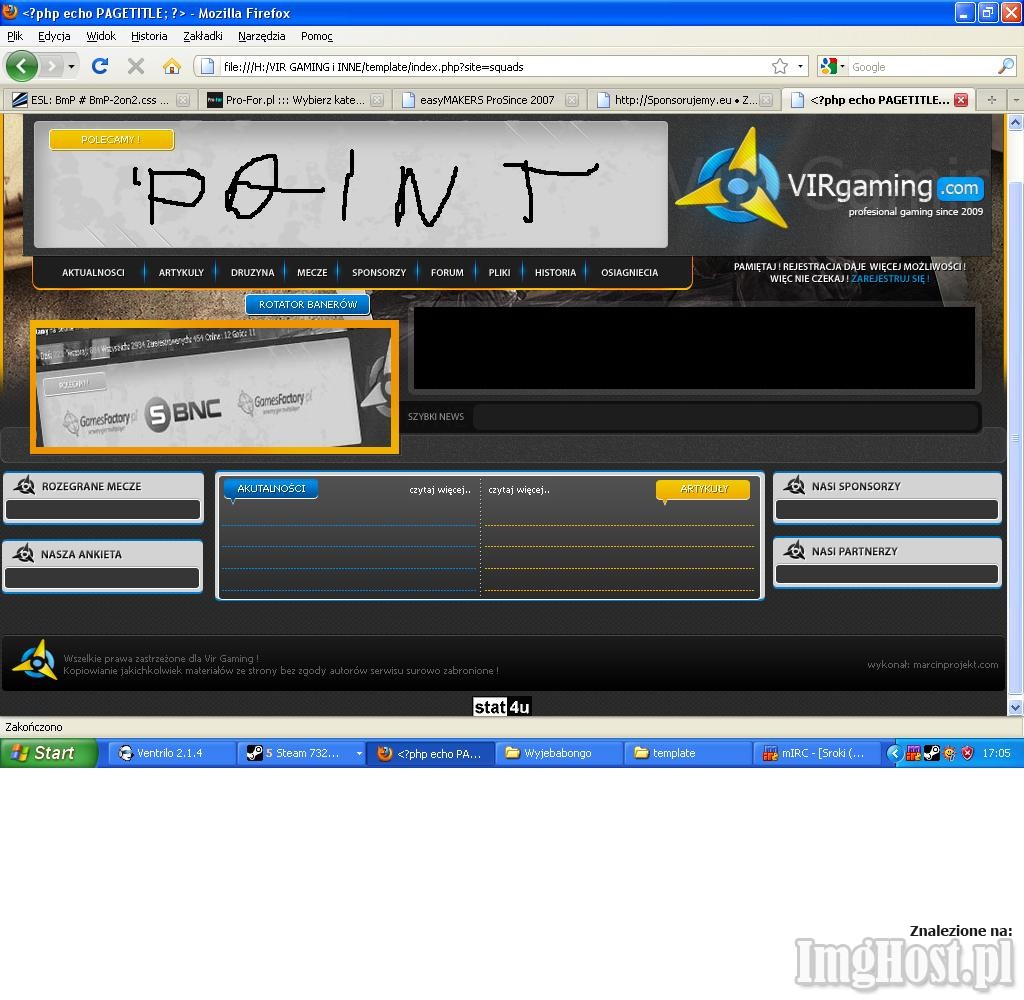Open the Narzędzia menu

(x=261, y=36)
